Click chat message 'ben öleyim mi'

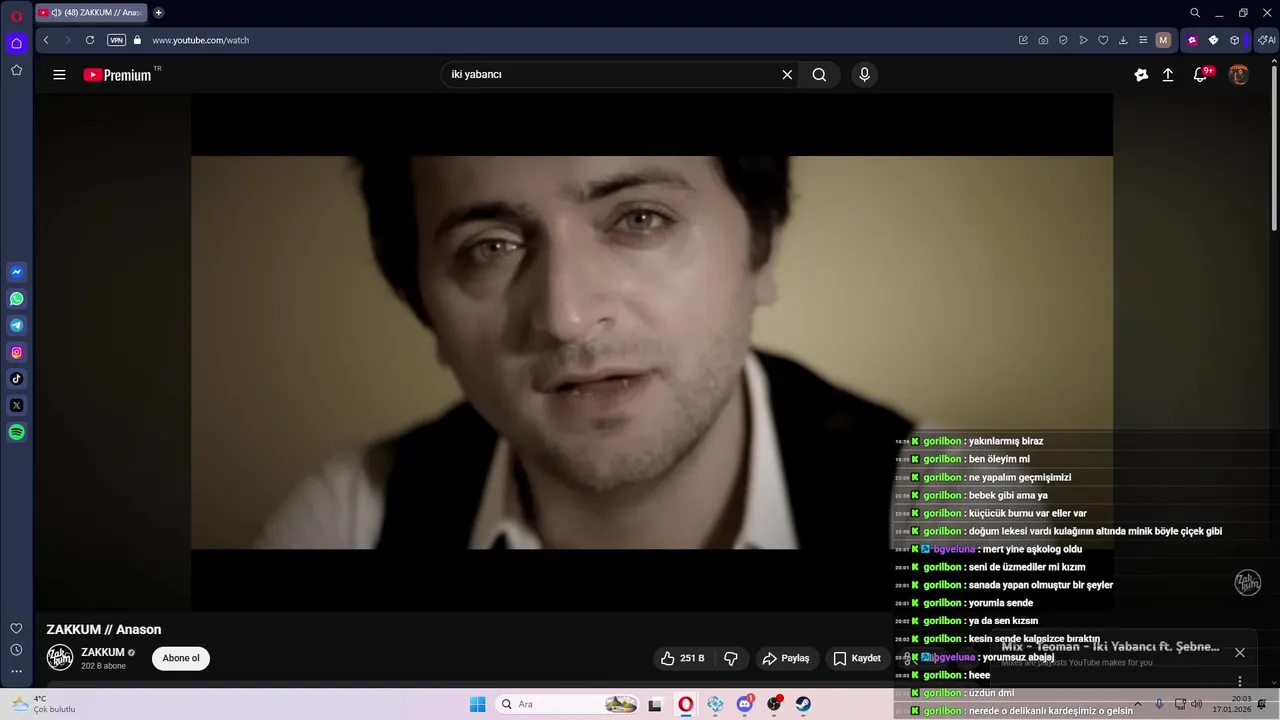coord(999,459)
